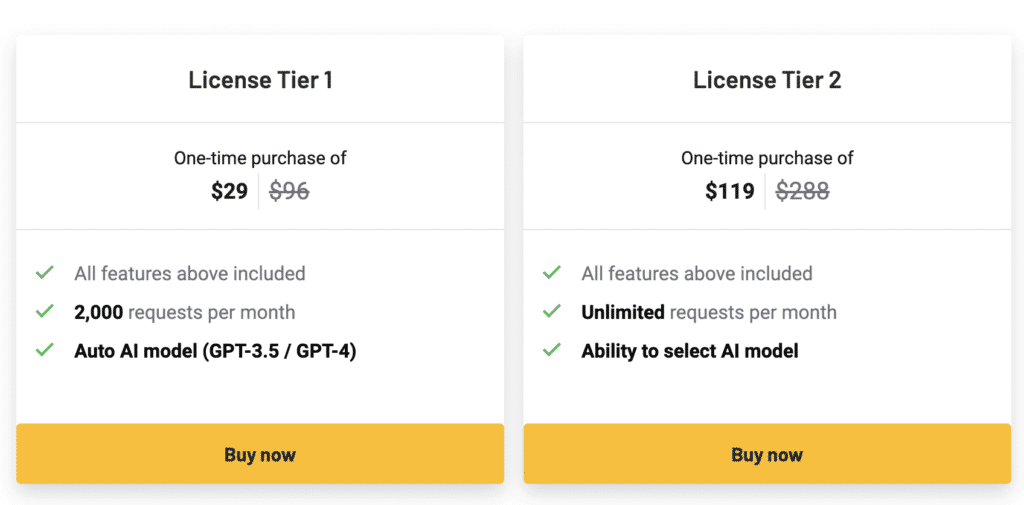This screenshot has height=505, width=1024.
Task: Click the License Tier 2 heading
Action: 767,81
